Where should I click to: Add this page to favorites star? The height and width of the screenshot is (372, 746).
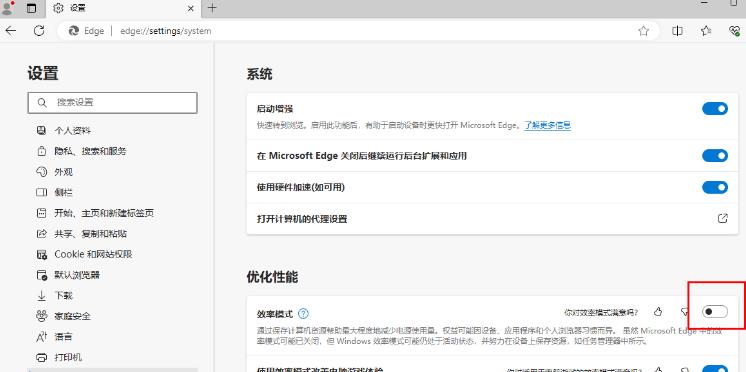[644, 31]
